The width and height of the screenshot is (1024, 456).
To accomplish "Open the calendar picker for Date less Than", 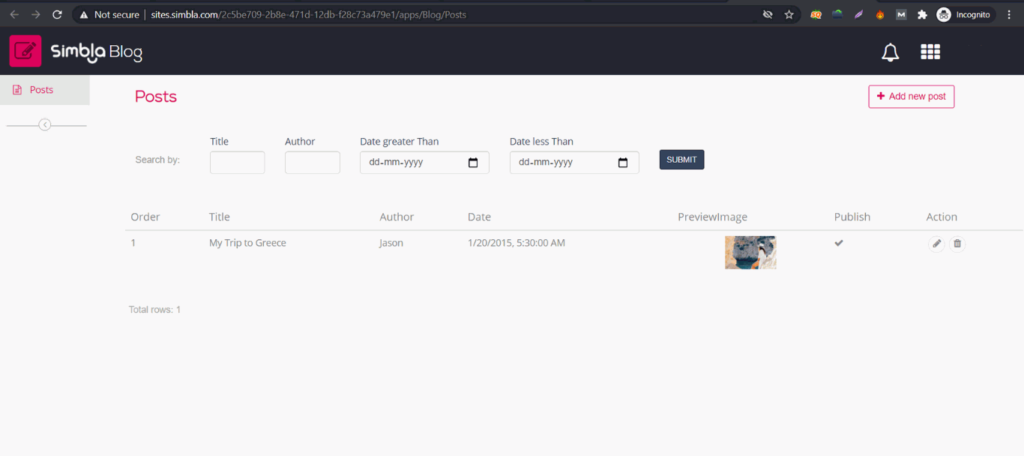I will click(623, 163).
